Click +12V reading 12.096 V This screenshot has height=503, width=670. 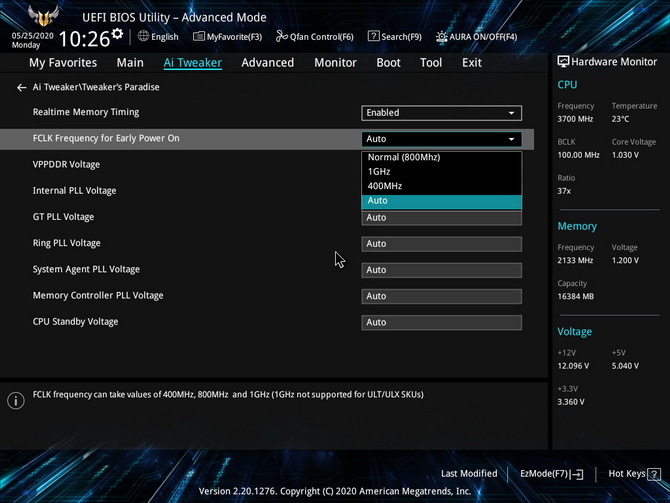pyautogui.click(x=573, y=366)
